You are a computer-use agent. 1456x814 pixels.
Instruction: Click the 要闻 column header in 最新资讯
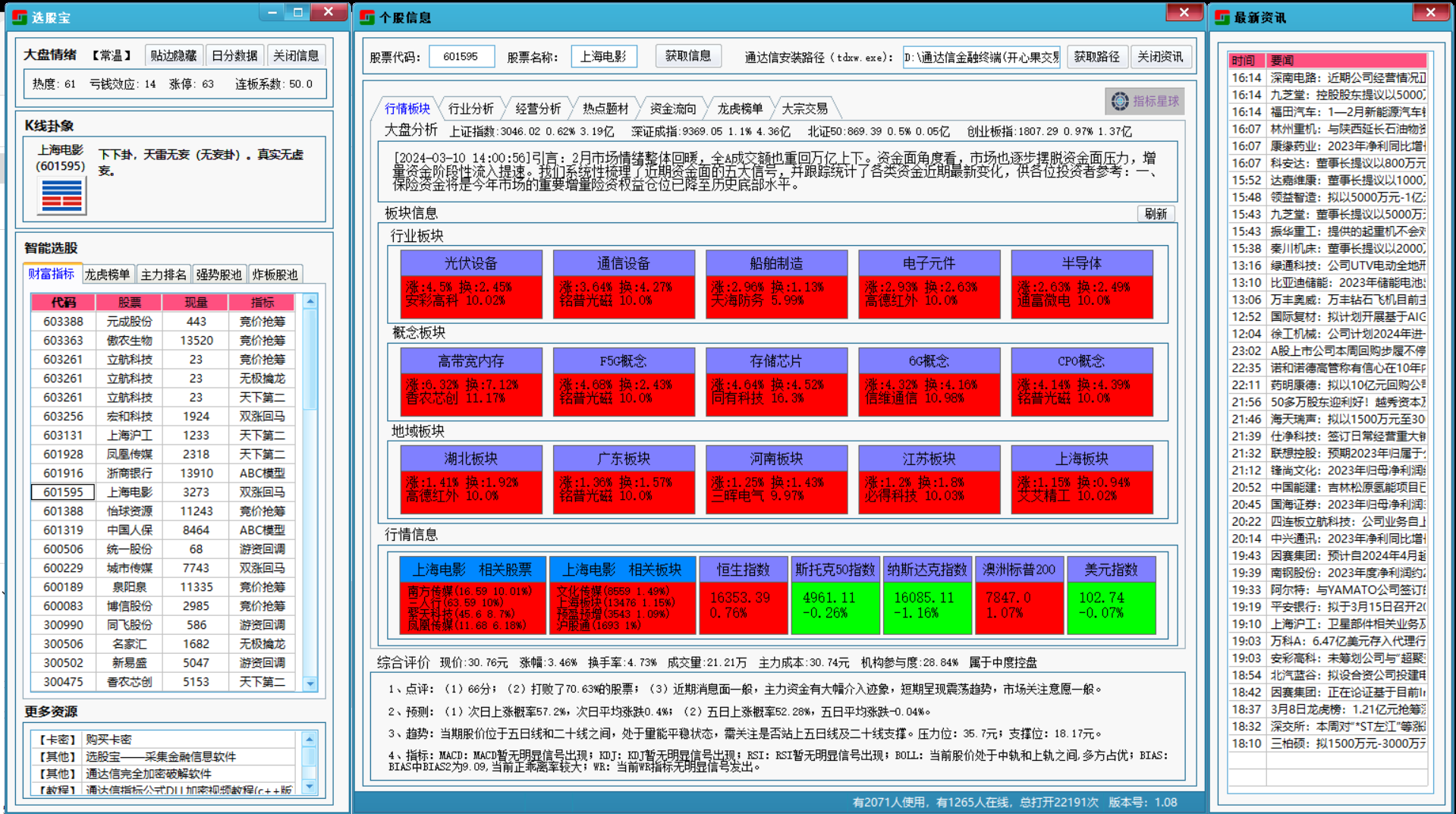pos(1348,61)
